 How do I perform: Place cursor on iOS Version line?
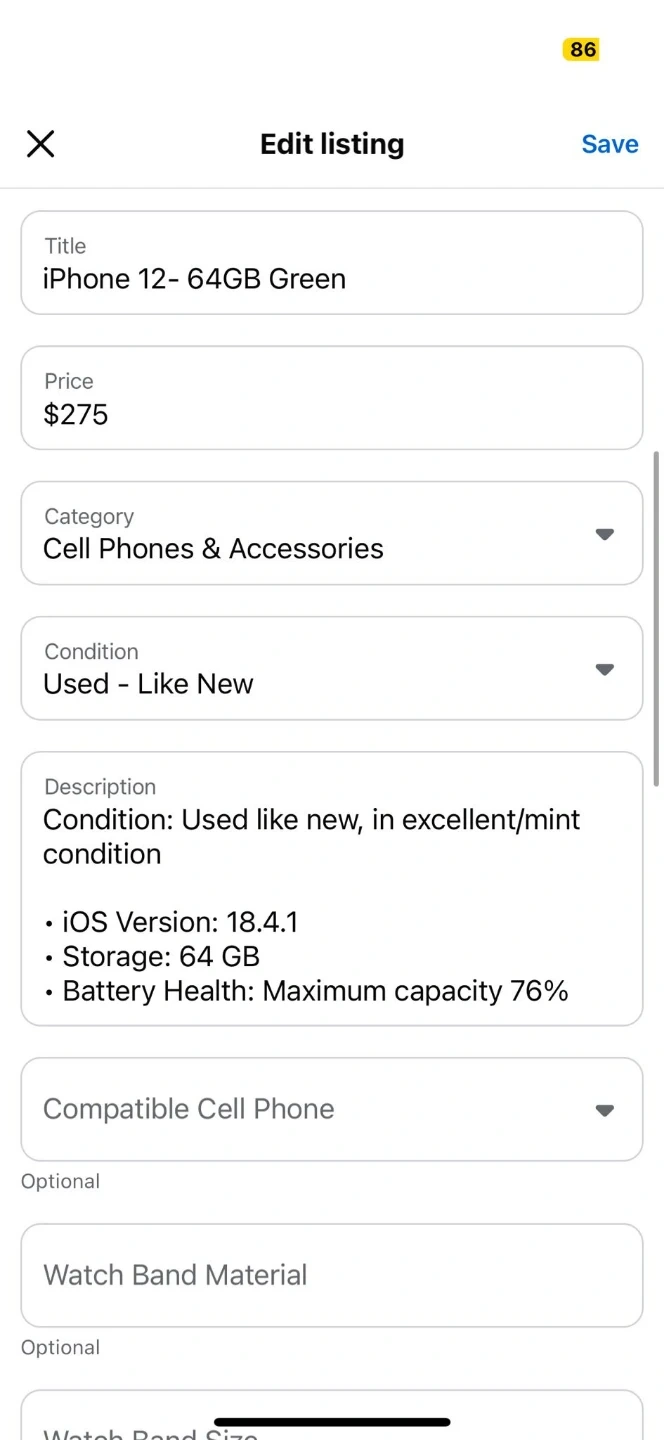(x=180, y=922)
